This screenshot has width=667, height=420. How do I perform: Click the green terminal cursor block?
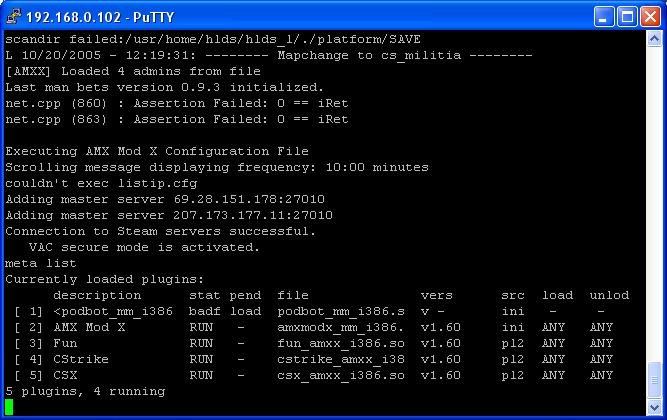tap(9, 407)
